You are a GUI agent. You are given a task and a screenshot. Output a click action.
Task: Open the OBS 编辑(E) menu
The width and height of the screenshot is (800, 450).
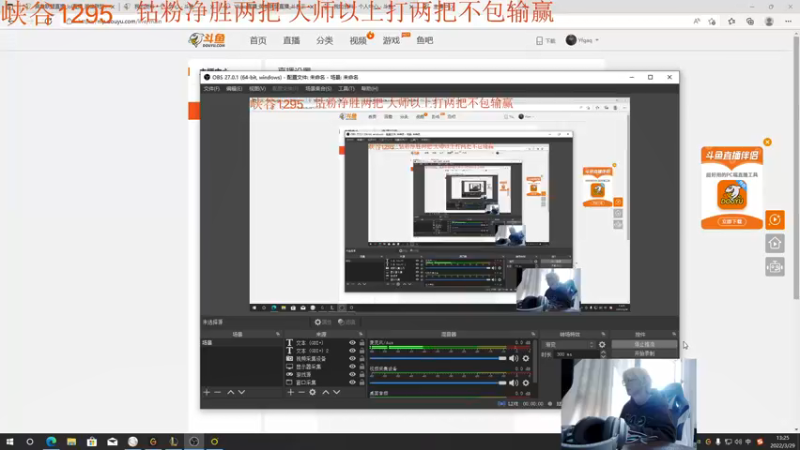click(x=234, y=89)
